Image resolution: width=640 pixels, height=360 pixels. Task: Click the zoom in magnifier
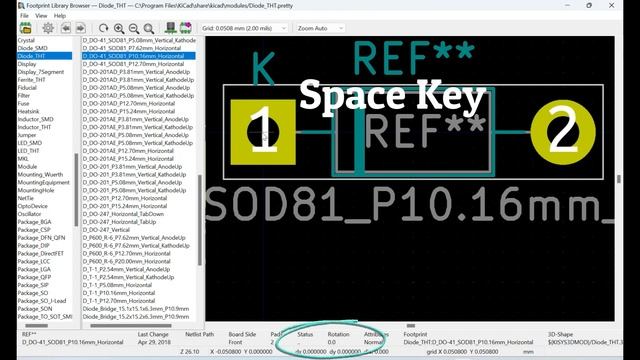click(x=119, y=28)
